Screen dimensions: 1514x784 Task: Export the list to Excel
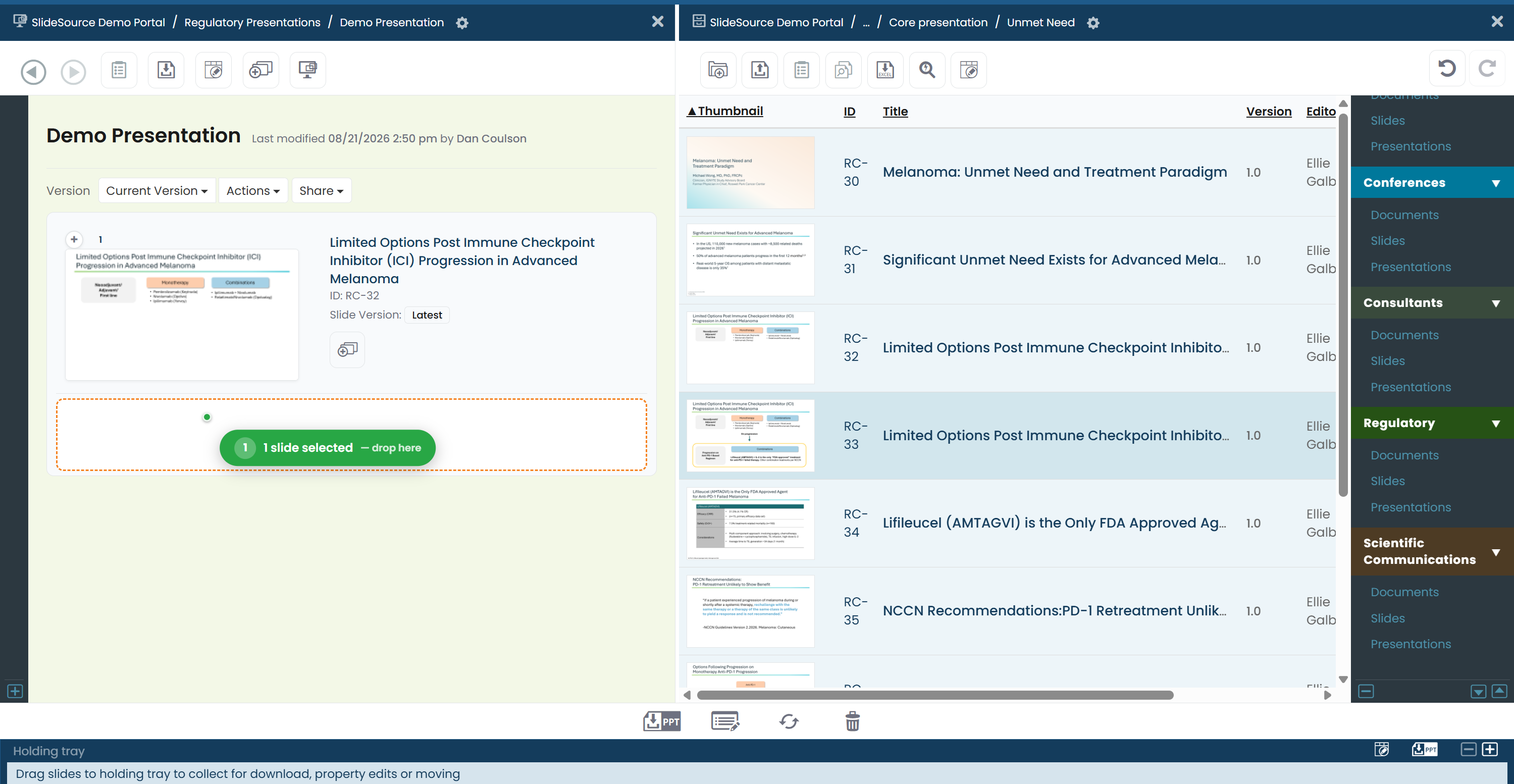click(885, 70)
